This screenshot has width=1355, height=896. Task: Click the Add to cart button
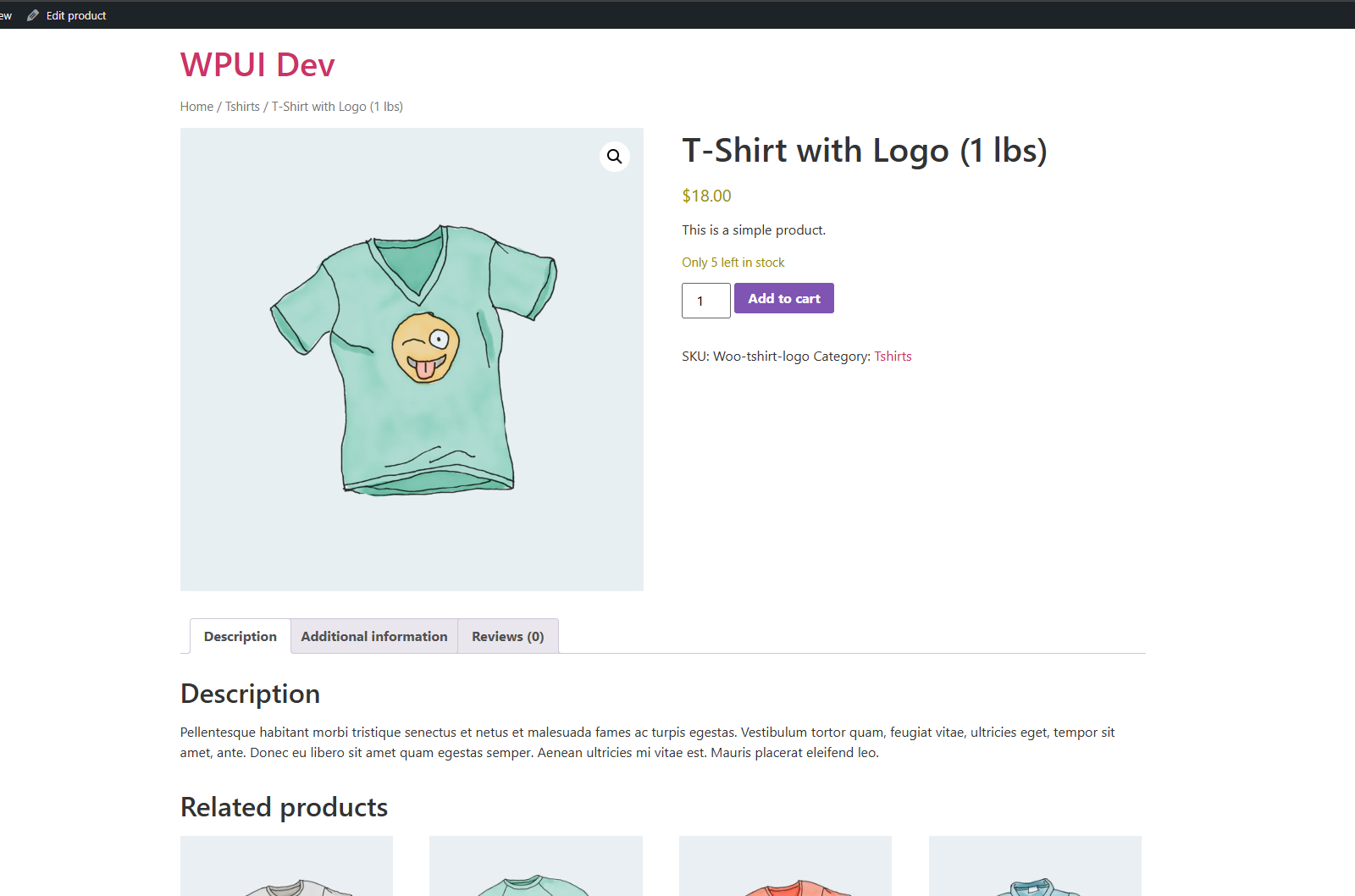coord(783,298)
